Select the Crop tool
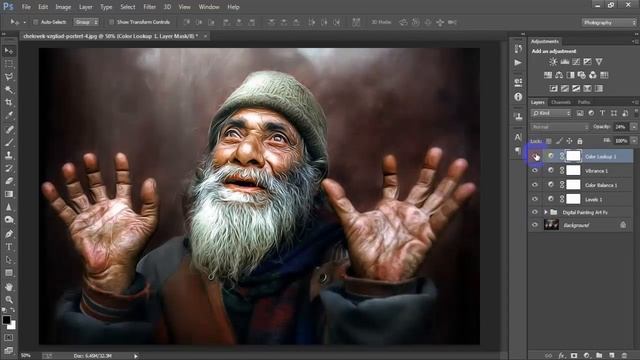Viewport: 640px width, 360px height. [9, 102]
